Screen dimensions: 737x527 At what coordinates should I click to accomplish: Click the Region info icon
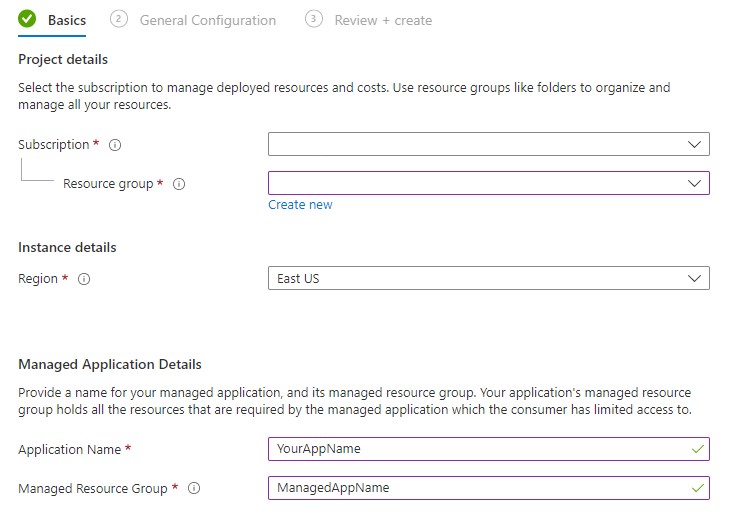[x=84, y=279]
